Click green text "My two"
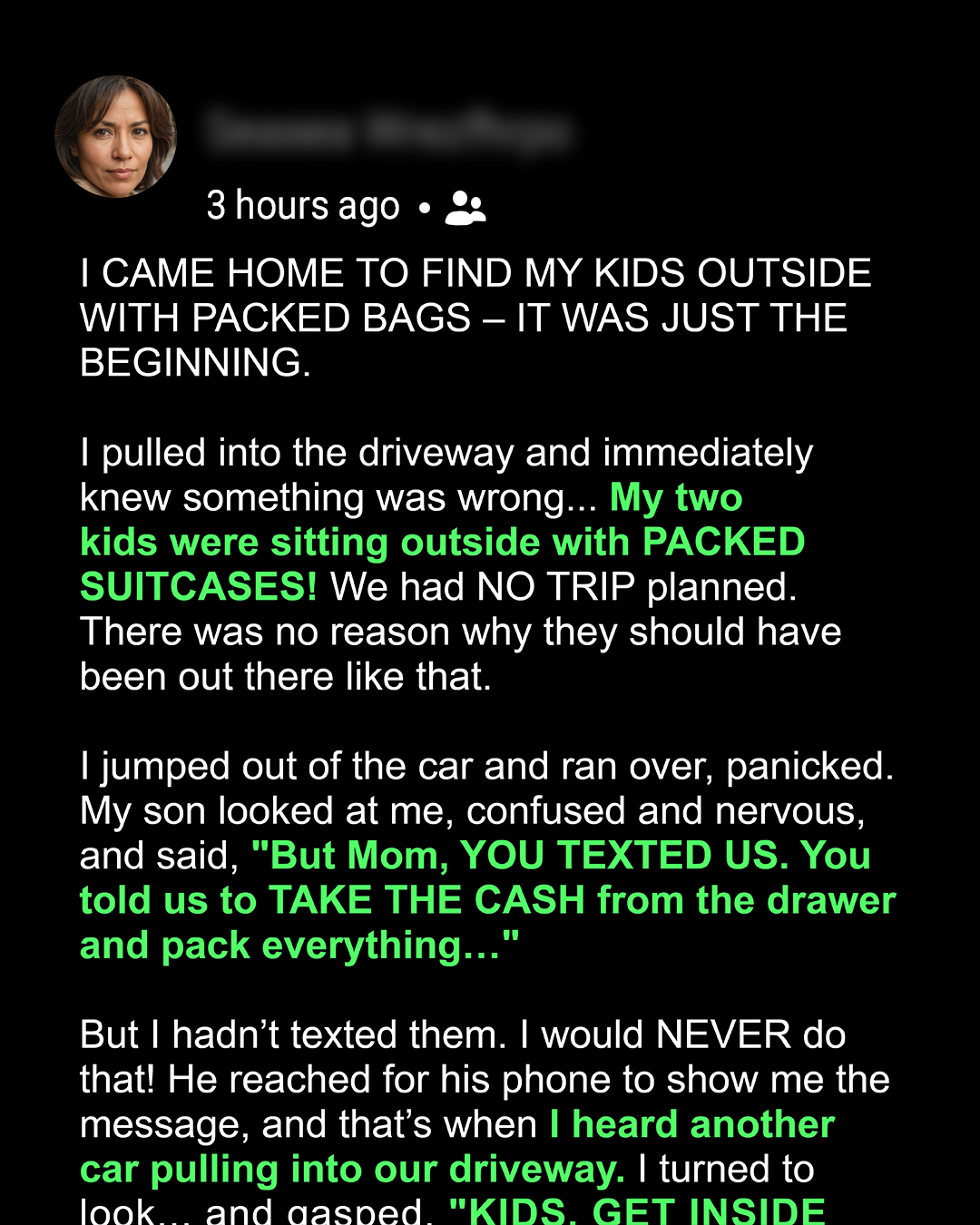 tap(676, 497)
